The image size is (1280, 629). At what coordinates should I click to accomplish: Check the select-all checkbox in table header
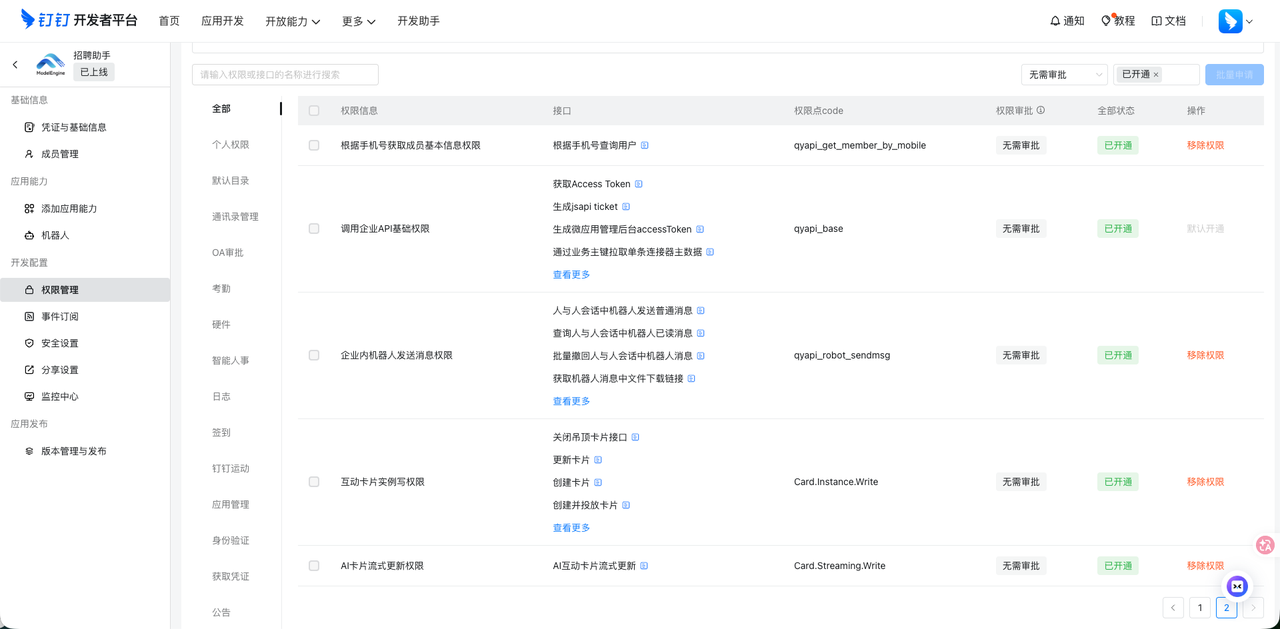(x=313, y=110)
